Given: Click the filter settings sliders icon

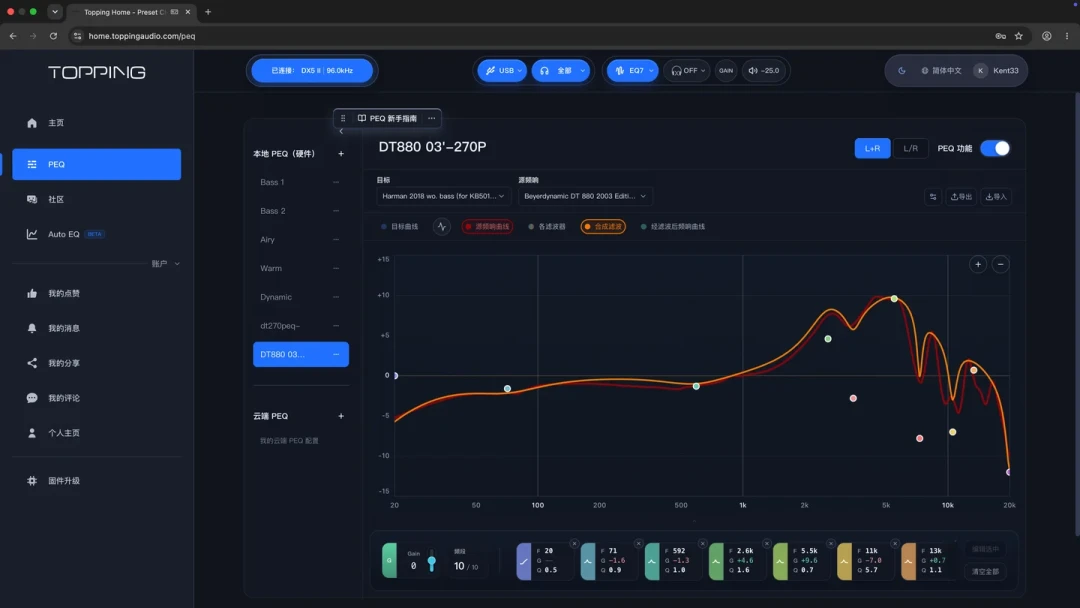Looking at the screenshot, I should [933, 197].
